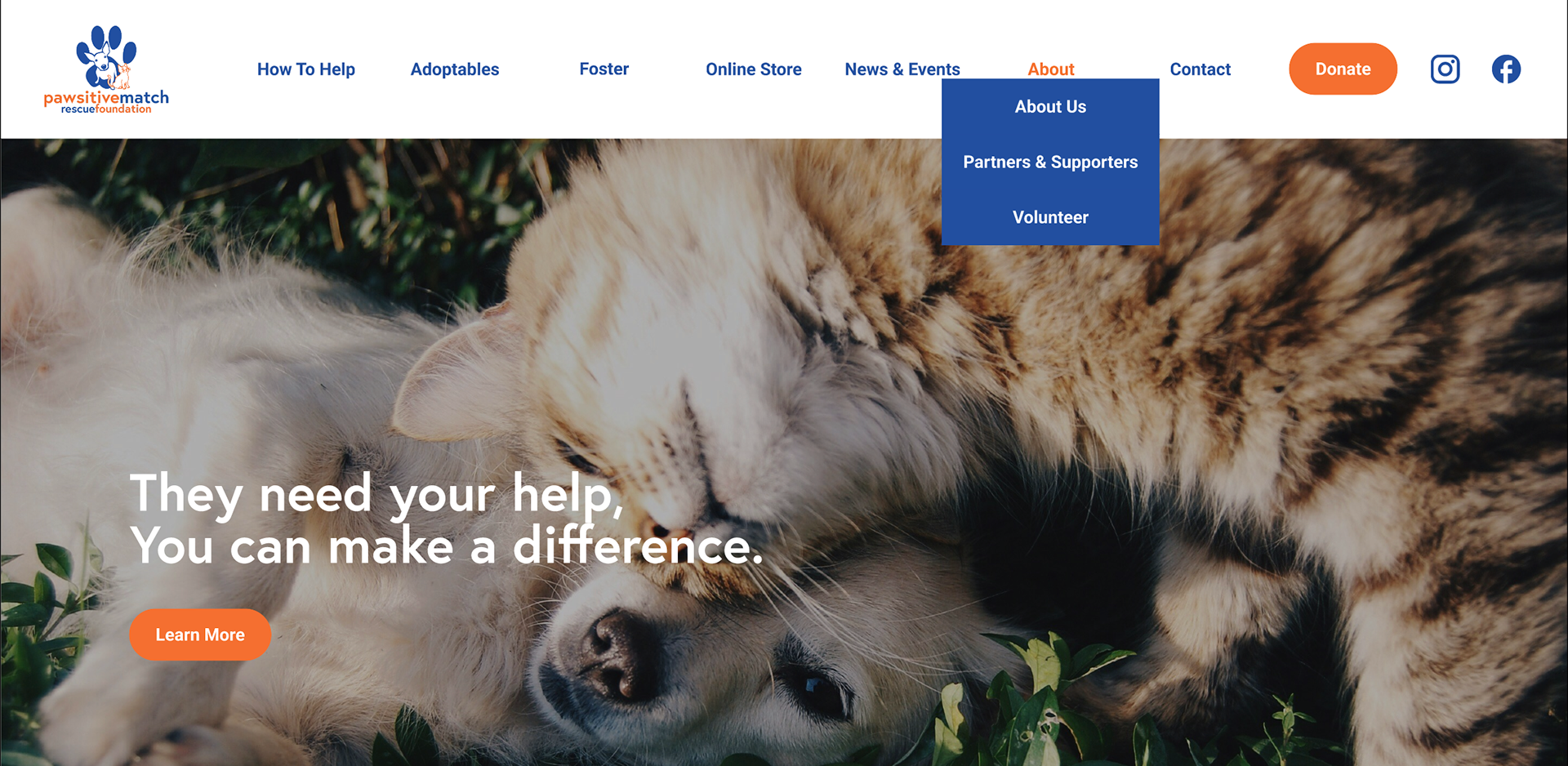Open the Foster nav item
The height and width of the screenshot is (766, 1568).
[x=604, y=69]
